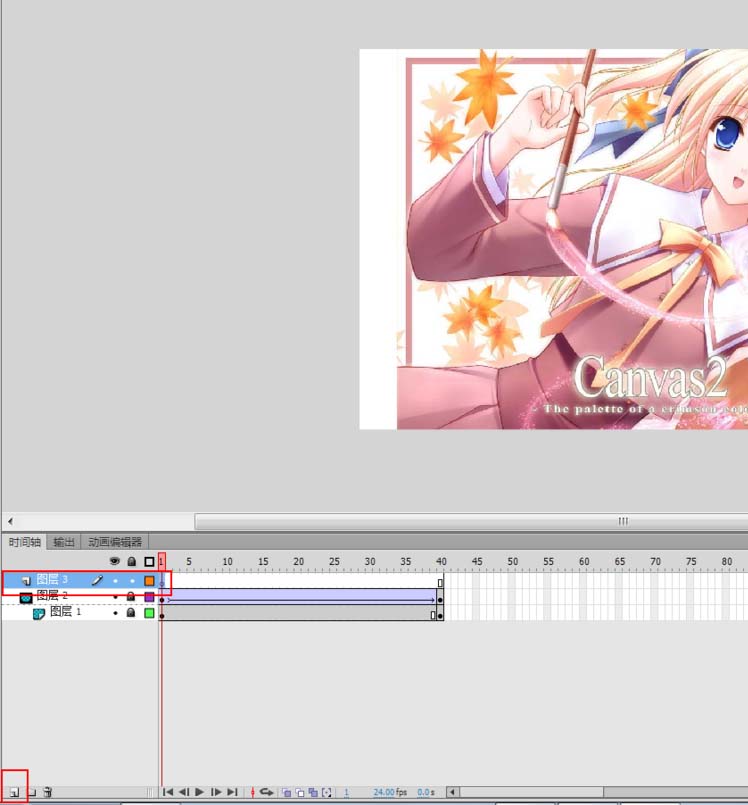
Task: Toggle visibility dot of 图层 2
Action: (x=115, y=597)
